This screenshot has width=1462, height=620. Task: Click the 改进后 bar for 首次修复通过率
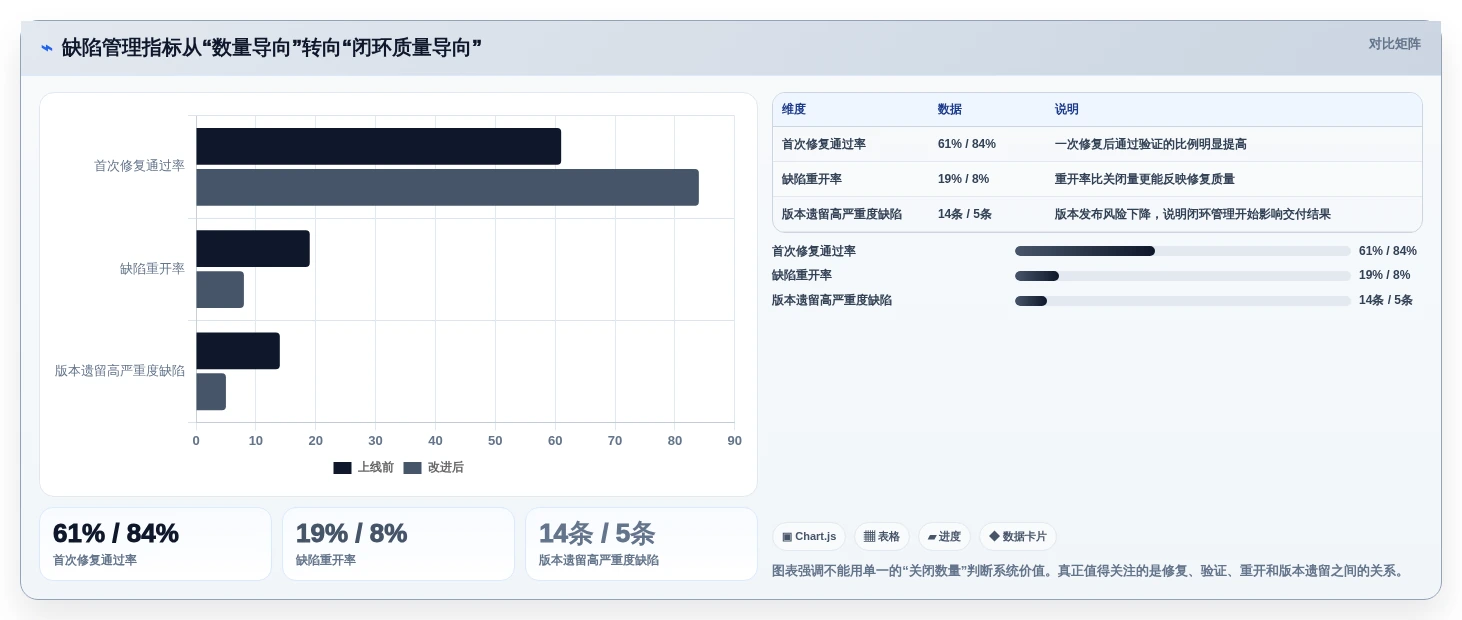coord(447,187)
